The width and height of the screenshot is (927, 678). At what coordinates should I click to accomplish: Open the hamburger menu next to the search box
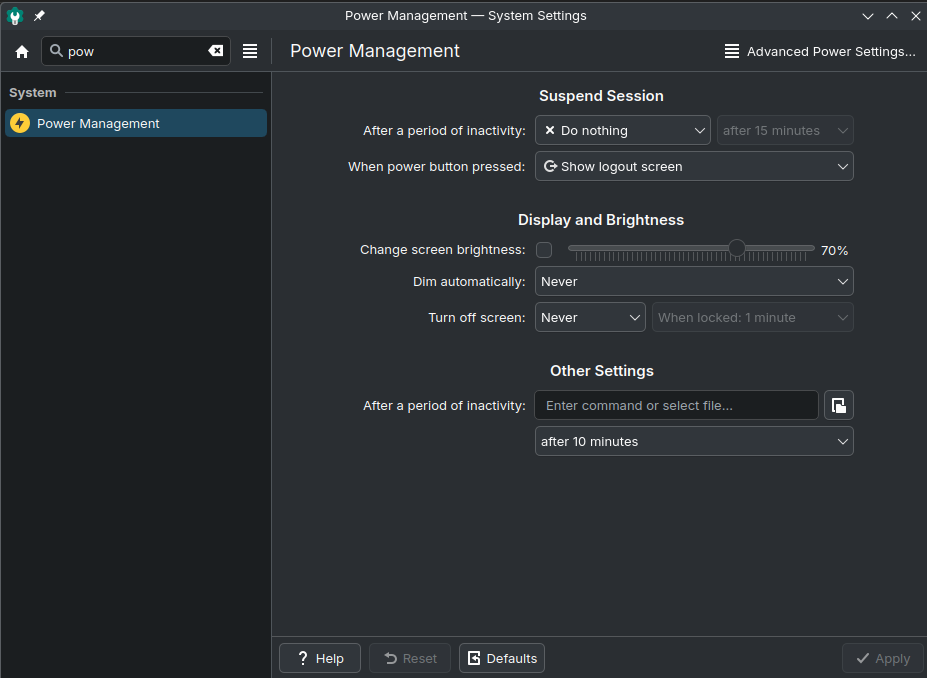tap(250, 51)
